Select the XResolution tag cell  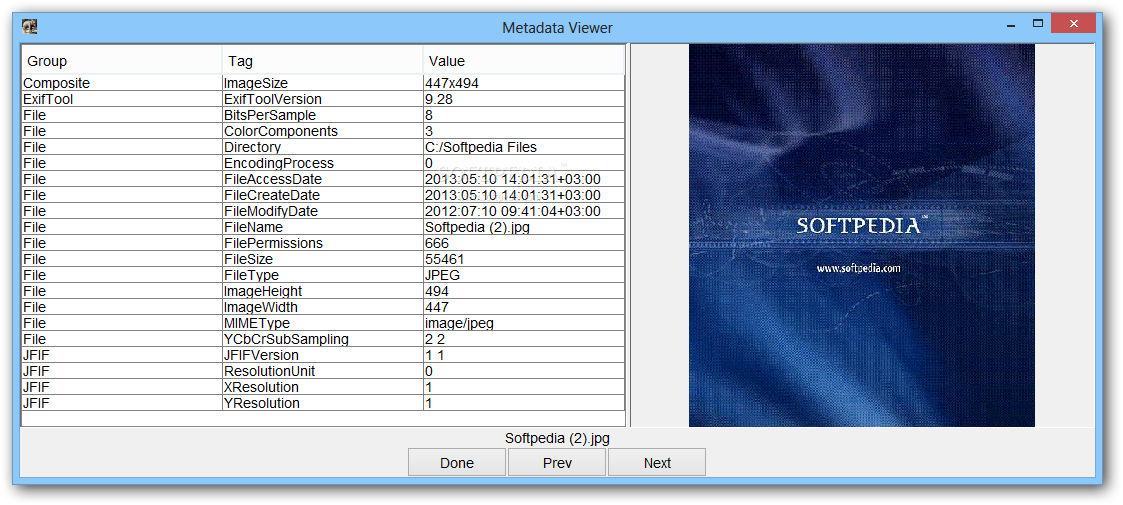coord(322,387)
